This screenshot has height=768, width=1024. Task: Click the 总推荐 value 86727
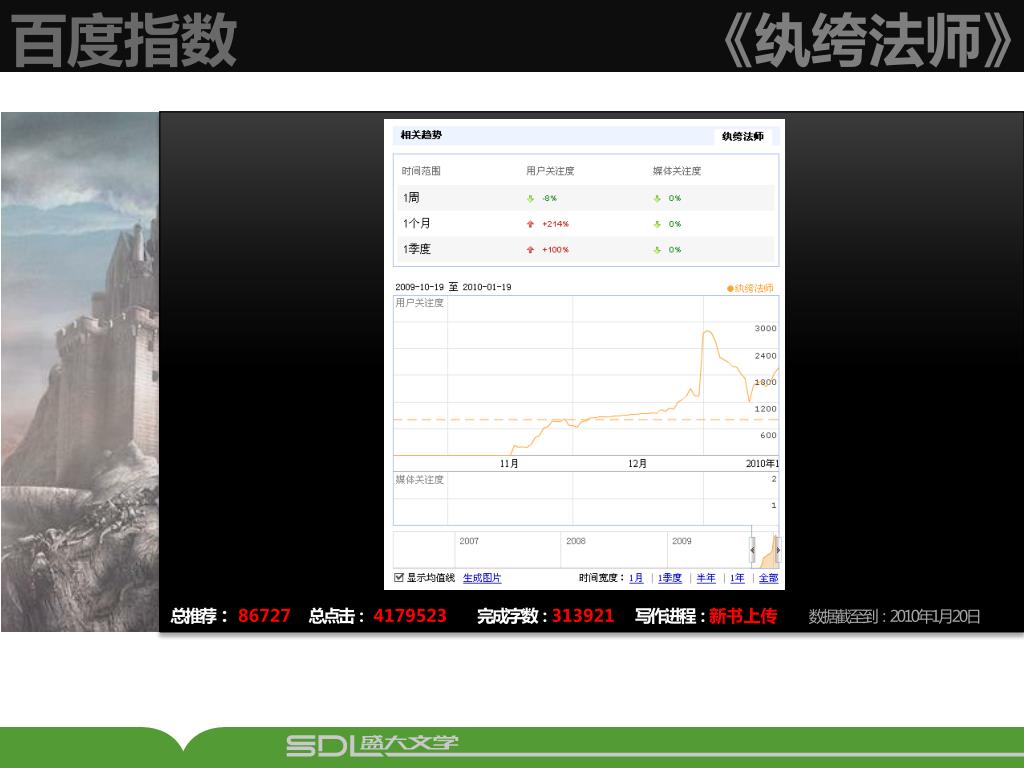264,616
